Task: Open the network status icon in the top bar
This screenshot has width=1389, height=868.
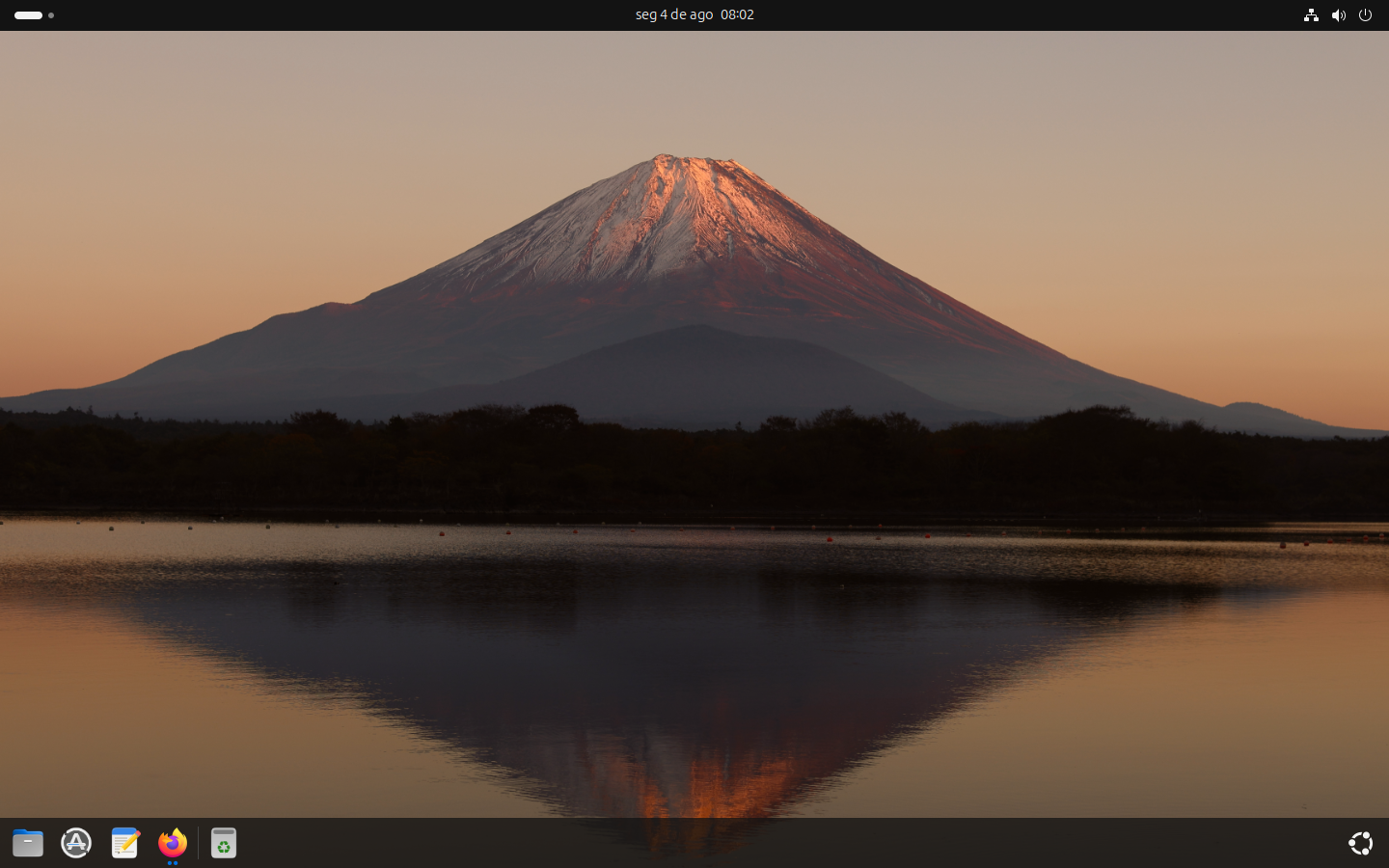Action: pyautogui.click(x=1311, y=15)
